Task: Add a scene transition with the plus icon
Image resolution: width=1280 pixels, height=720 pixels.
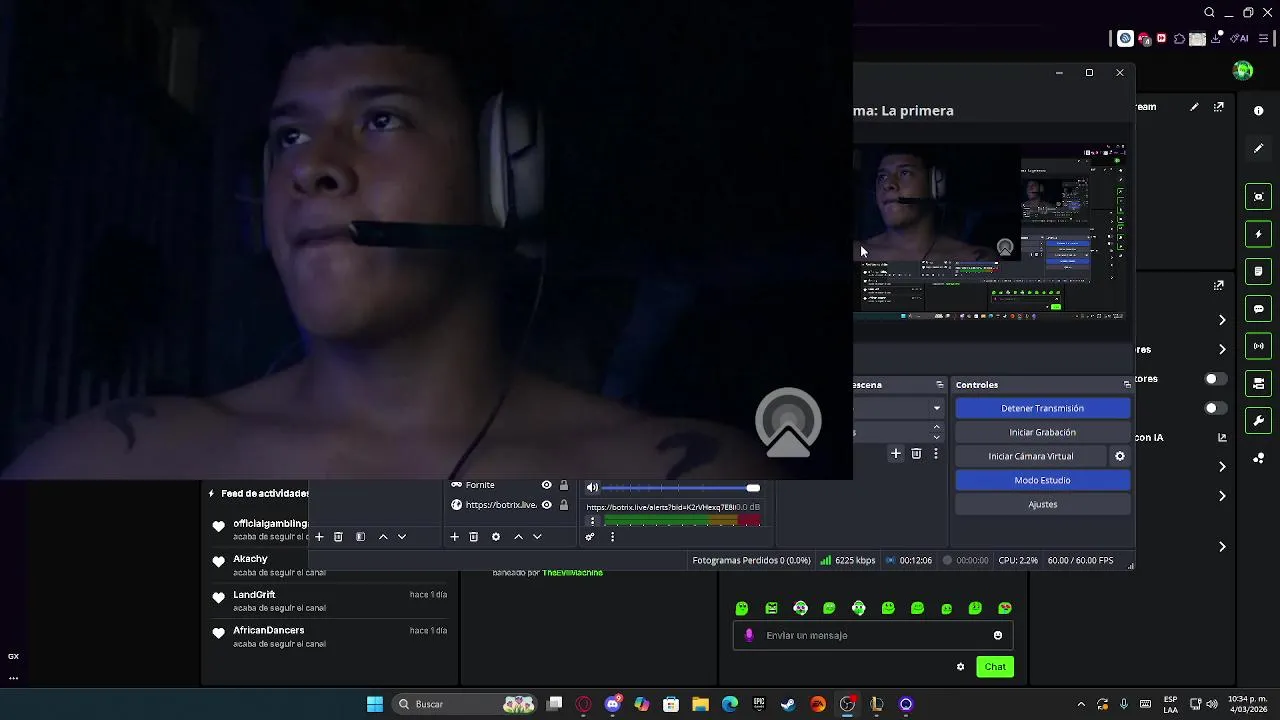Action: [896, 454]
